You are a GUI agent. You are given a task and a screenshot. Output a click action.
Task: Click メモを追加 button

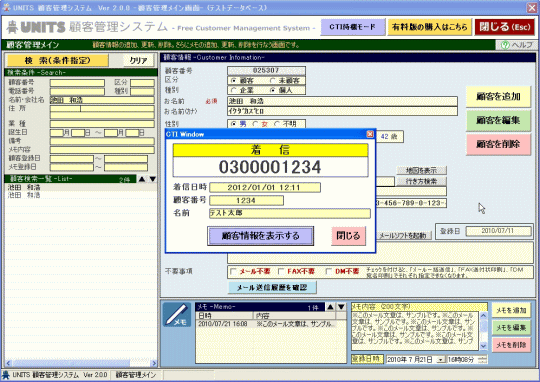tap(511, 311)
